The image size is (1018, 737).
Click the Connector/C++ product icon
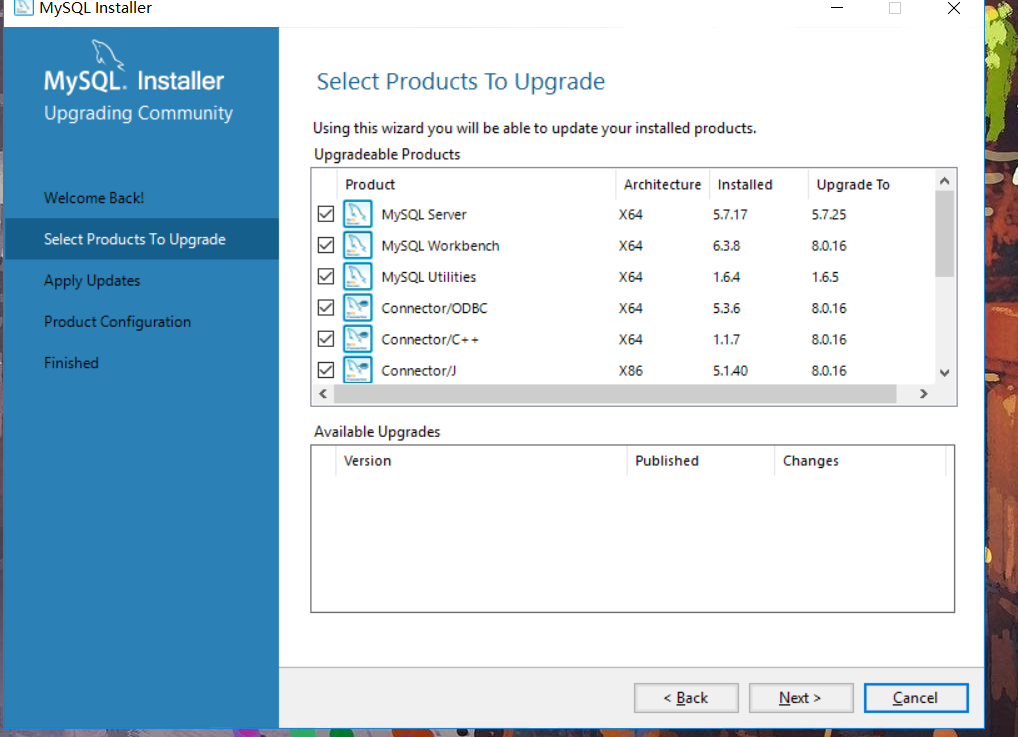point(357,338)
